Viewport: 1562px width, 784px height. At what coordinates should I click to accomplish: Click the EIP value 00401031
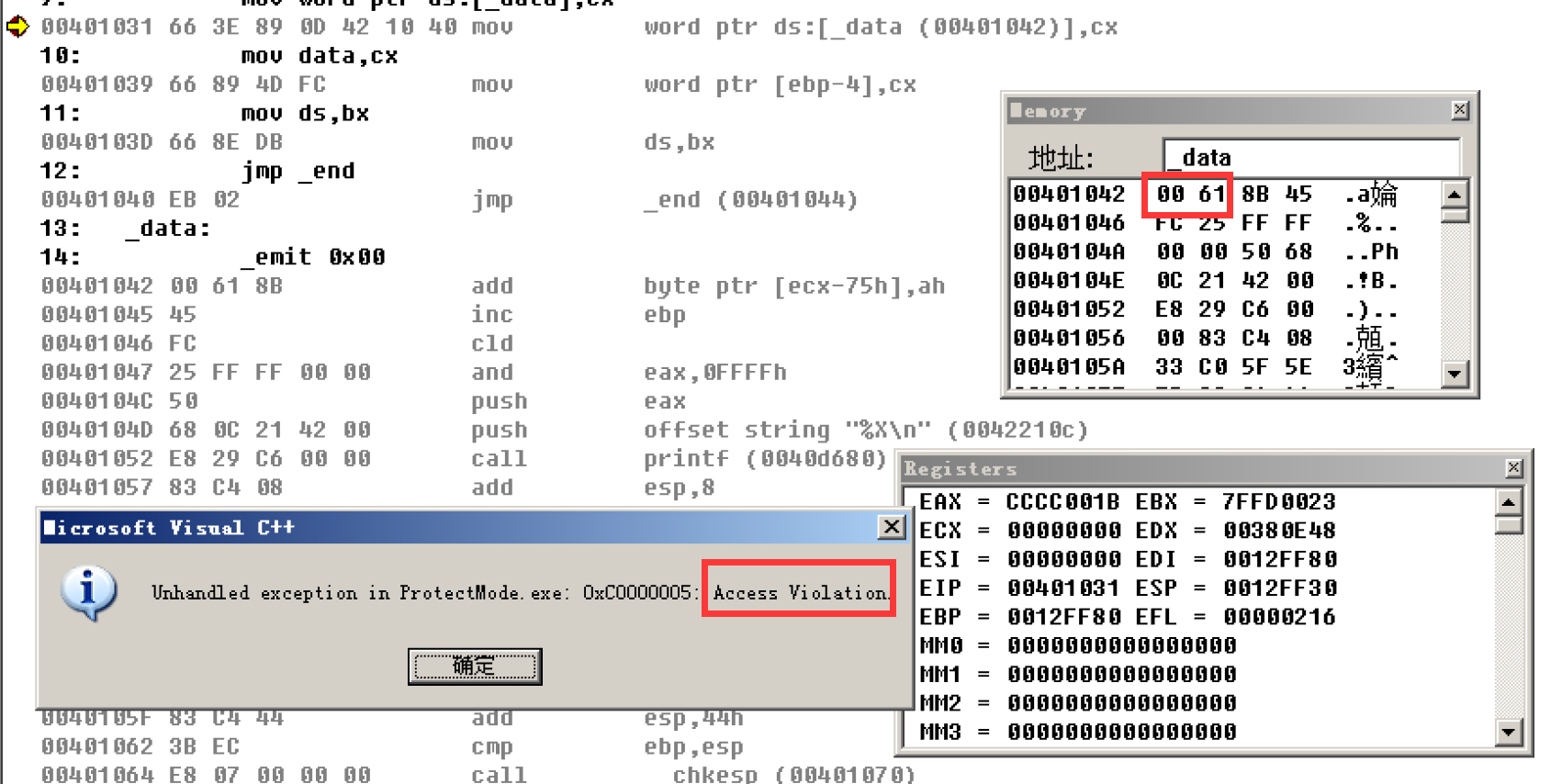tap(1062, 588)
